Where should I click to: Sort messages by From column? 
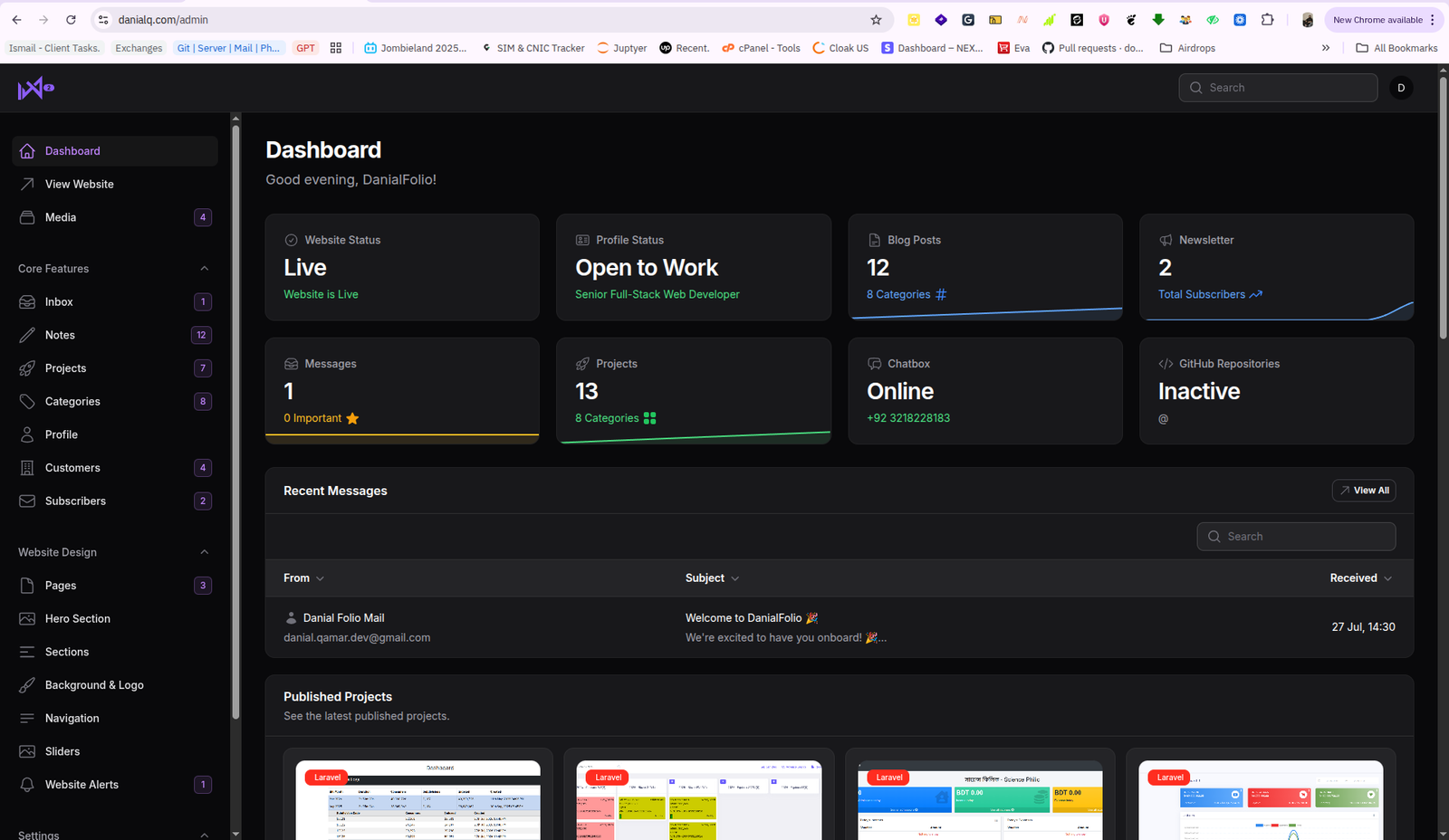303,578
